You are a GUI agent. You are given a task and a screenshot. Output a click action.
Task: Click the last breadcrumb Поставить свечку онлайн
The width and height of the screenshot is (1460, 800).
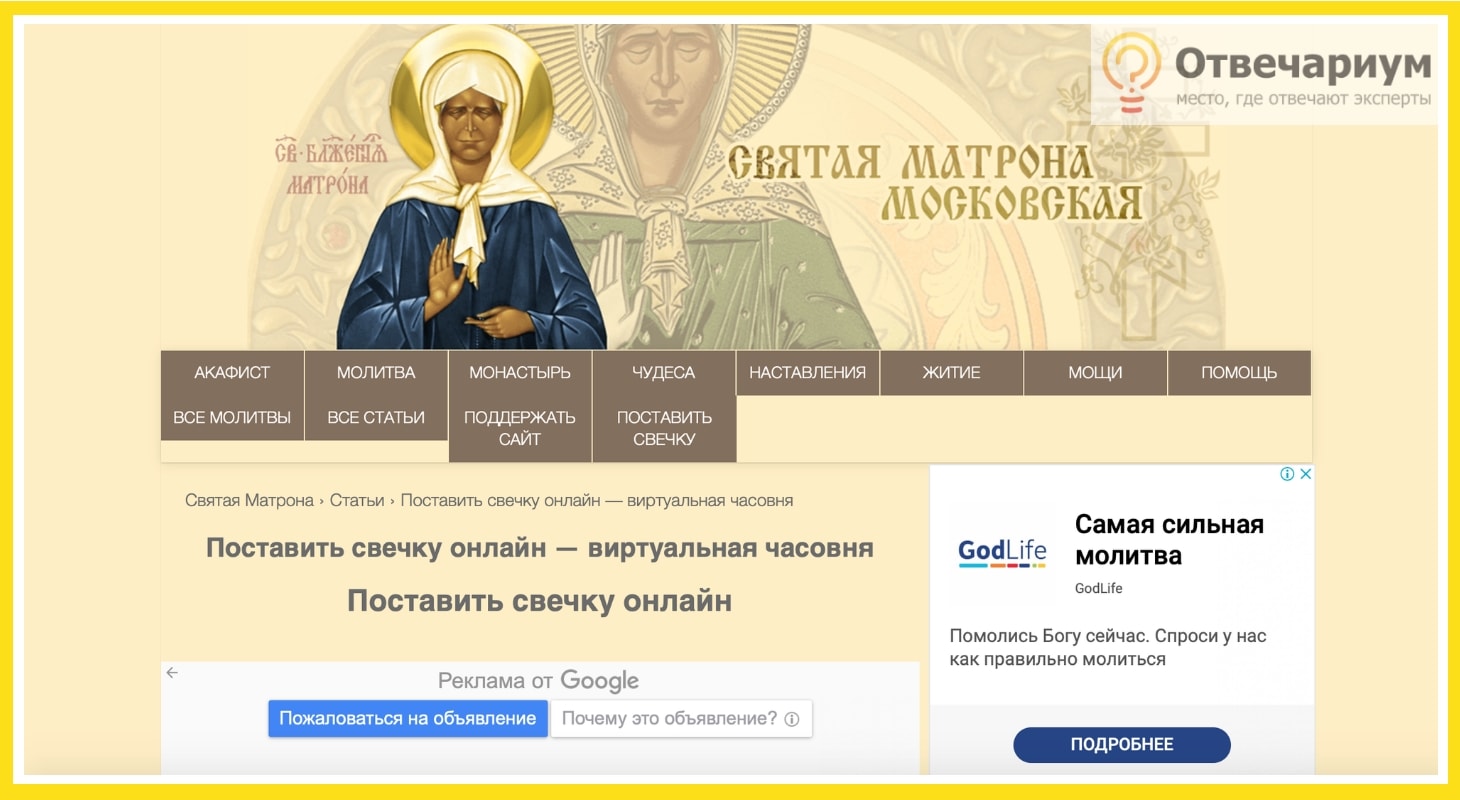[x=597, y=500]
